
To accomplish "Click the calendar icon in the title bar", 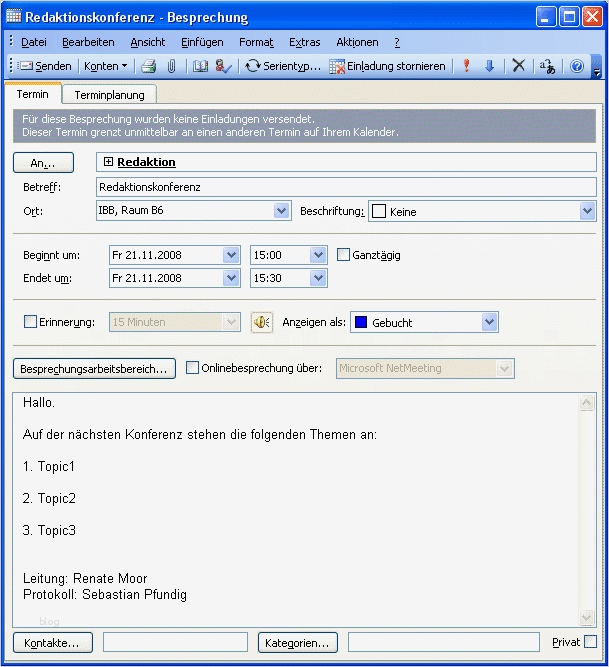I will click(14, 16).
